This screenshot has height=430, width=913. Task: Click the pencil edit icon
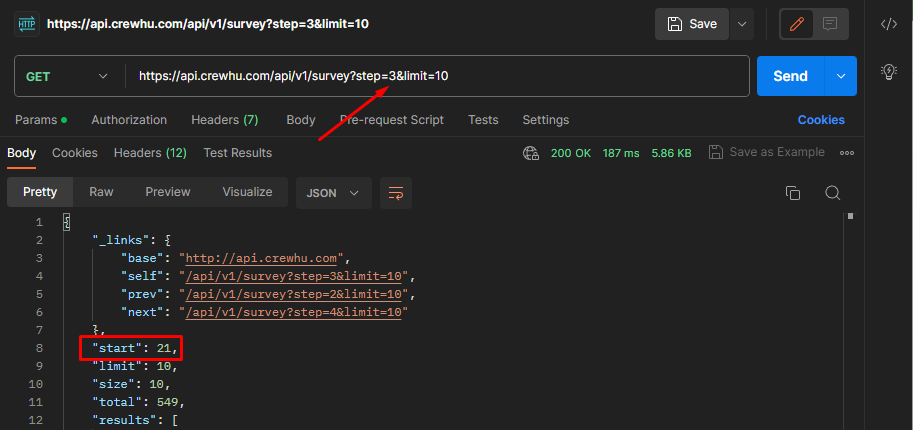pos(797,24)
